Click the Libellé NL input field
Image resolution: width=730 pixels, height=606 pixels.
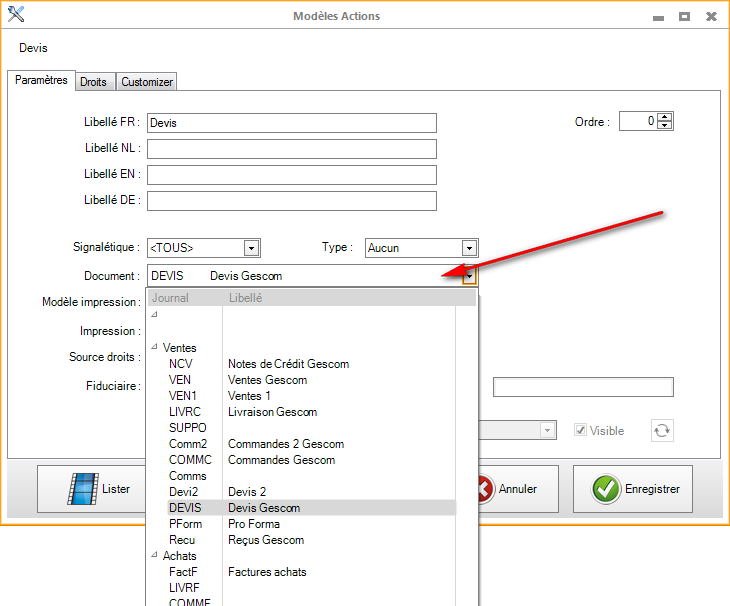click(x=291, y=149)
